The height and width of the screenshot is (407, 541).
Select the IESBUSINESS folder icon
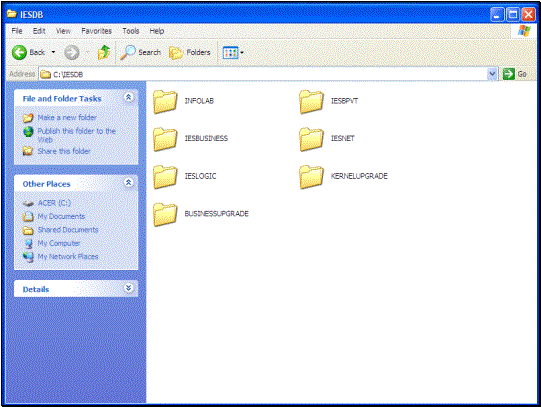pos(165,139)
